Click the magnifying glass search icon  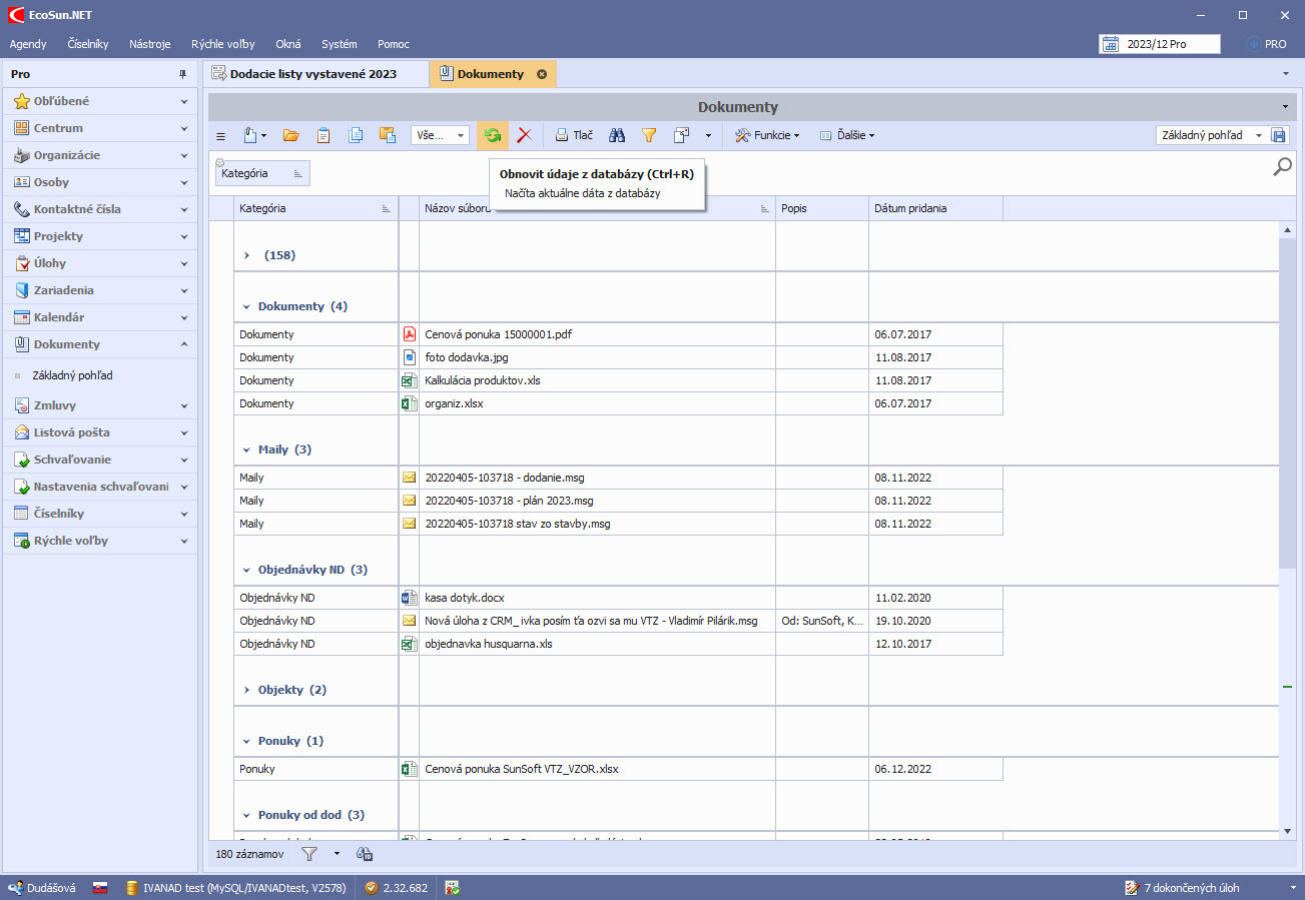coord(1282,167)
